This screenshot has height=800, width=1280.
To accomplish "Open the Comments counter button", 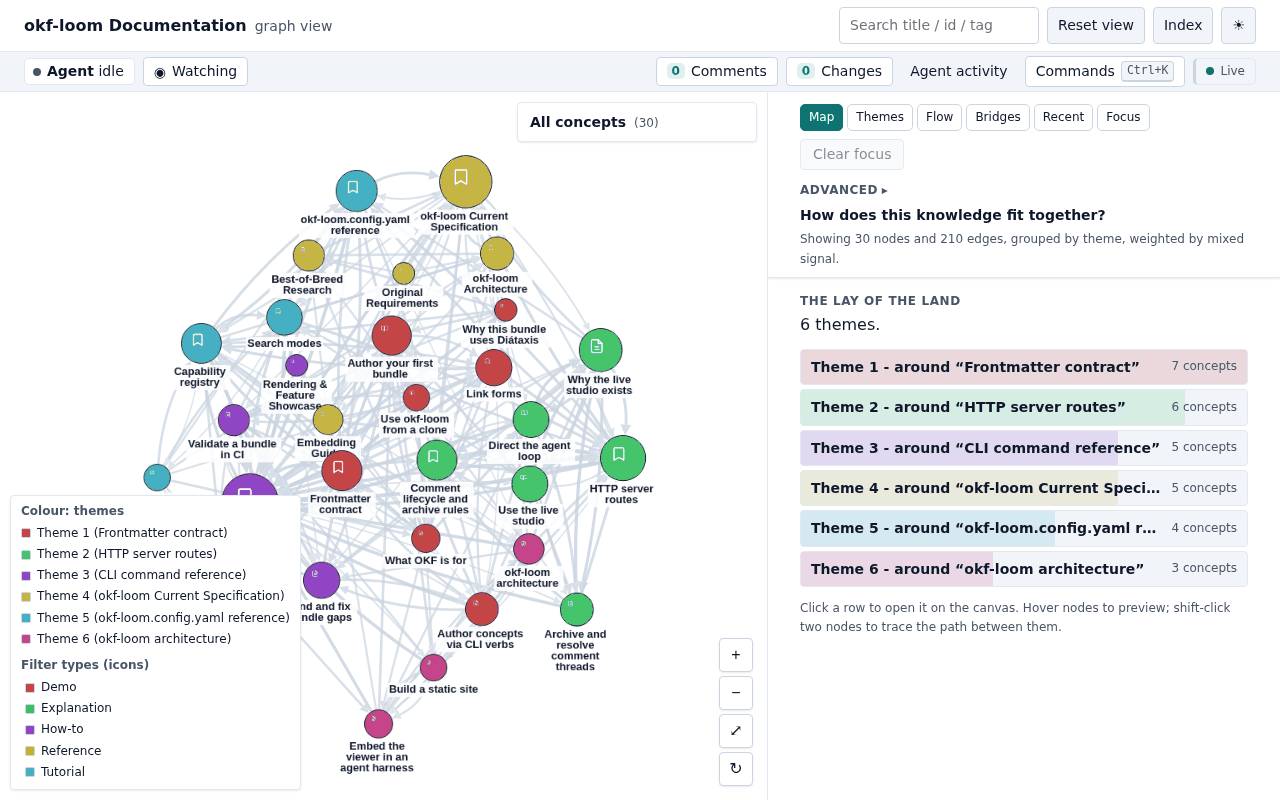I will pyautogui.click(x=717, y=72).
